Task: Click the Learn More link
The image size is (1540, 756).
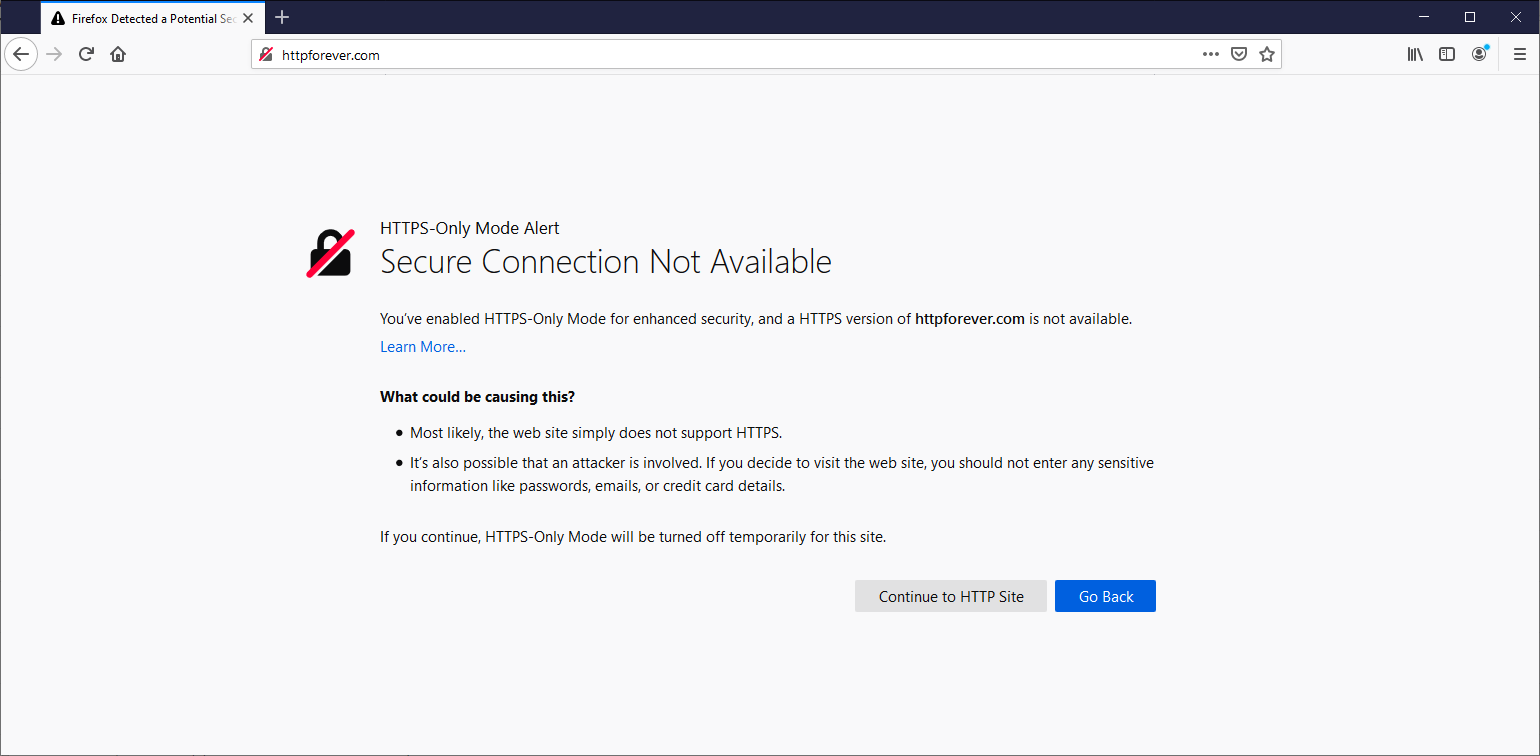Action: coord(422,347)
